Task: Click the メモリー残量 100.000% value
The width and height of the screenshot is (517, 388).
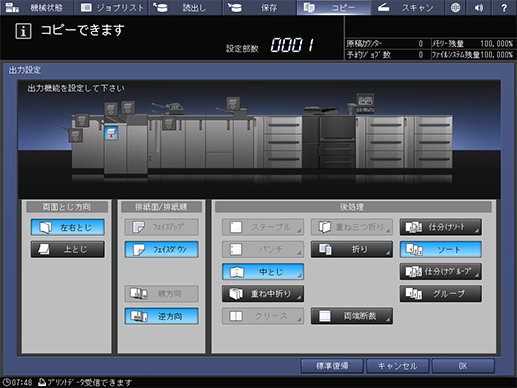Action: pos(496,44)
